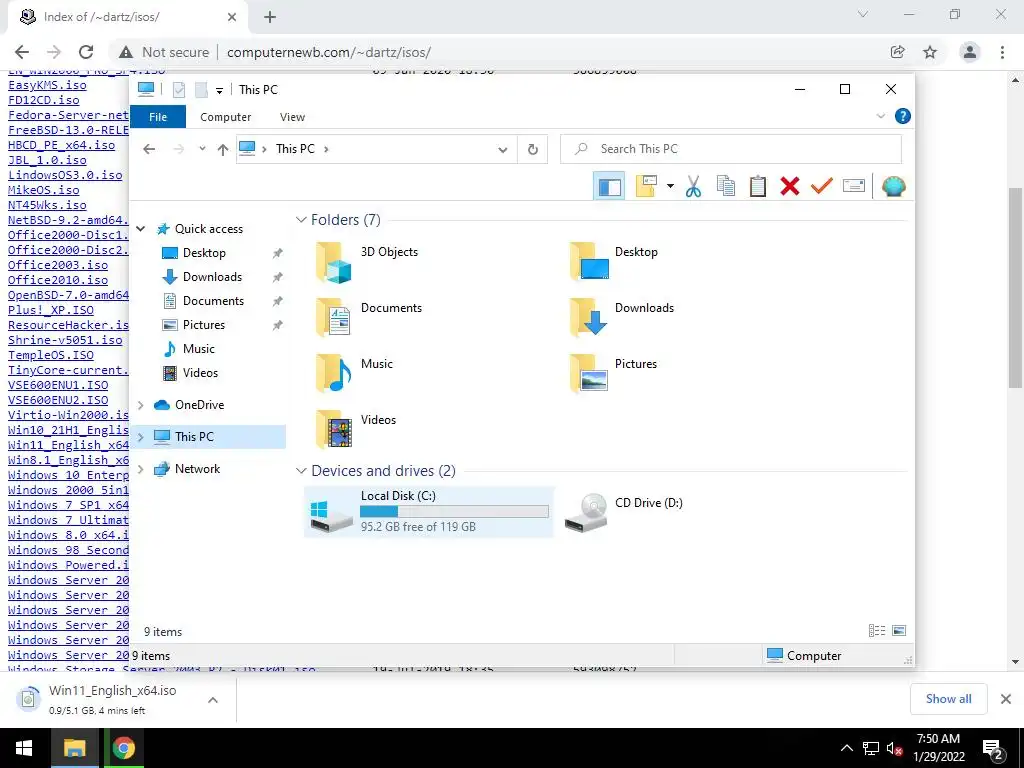Viewport: 1024px width, 768px height.
Task: Open Win11_English_x64.iso download options chevron
Action: pos(213,699)
